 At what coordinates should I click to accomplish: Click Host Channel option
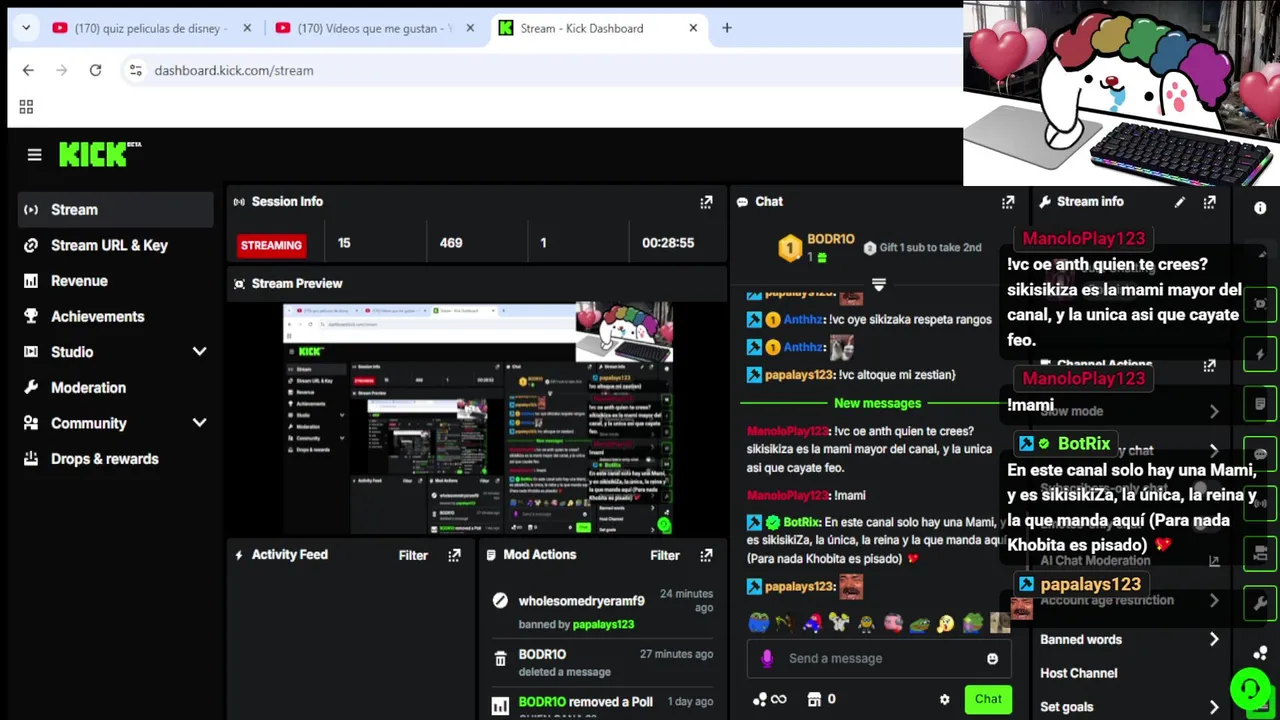pos(1078,673)
